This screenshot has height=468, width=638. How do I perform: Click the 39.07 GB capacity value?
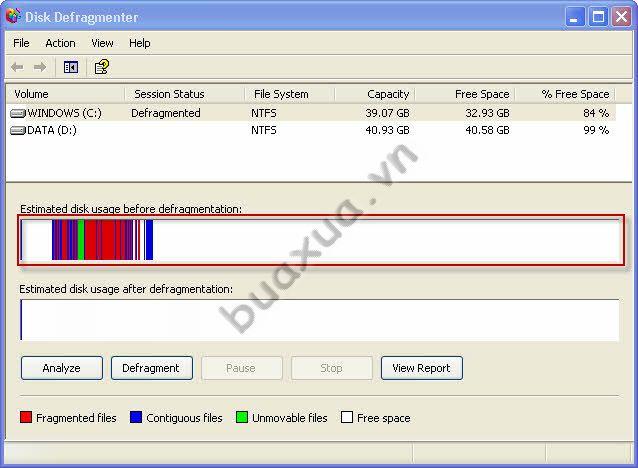pyautogui.click(x=387, y=113)
